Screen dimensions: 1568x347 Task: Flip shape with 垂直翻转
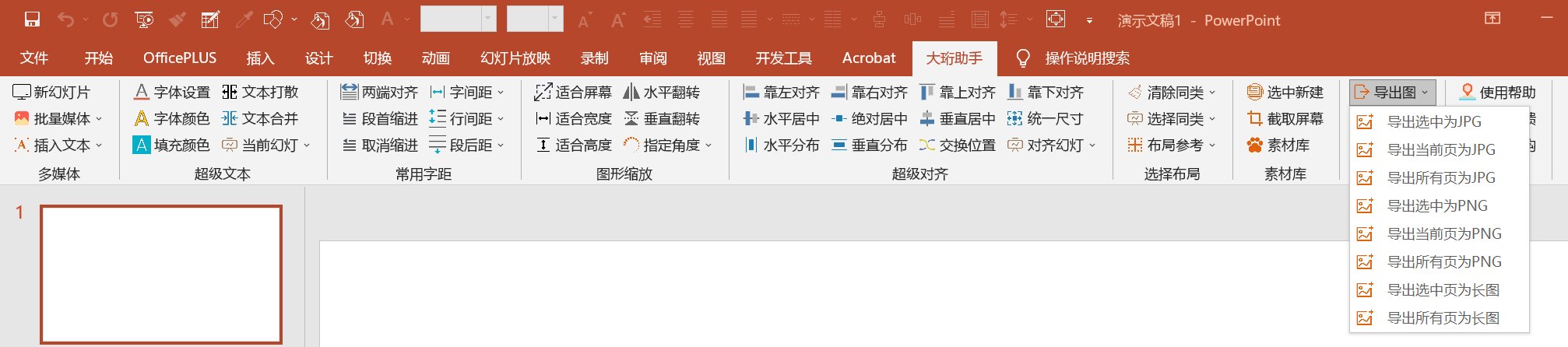(x=662, y=118)
